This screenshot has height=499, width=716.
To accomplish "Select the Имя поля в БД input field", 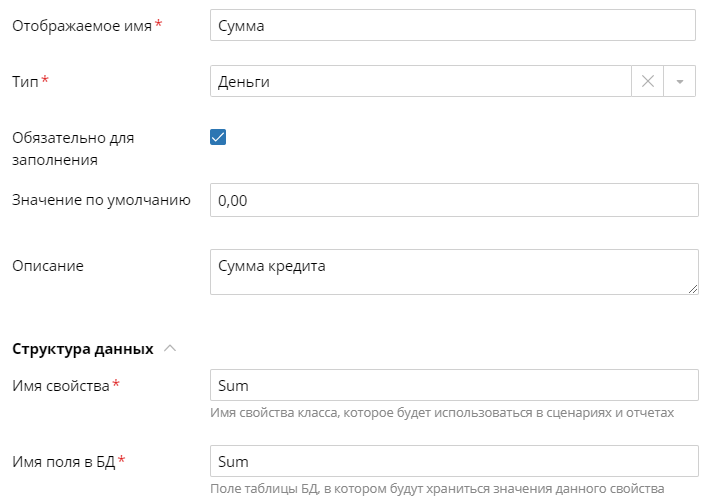I will [x=453, y=461].
